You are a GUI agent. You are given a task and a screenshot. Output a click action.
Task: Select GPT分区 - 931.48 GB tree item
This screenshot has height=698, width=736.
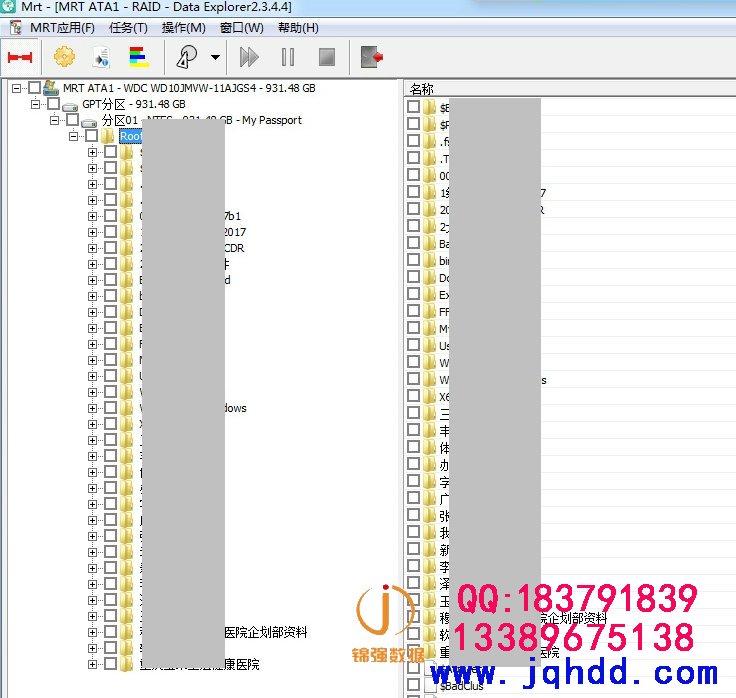(x=134, y=104)
